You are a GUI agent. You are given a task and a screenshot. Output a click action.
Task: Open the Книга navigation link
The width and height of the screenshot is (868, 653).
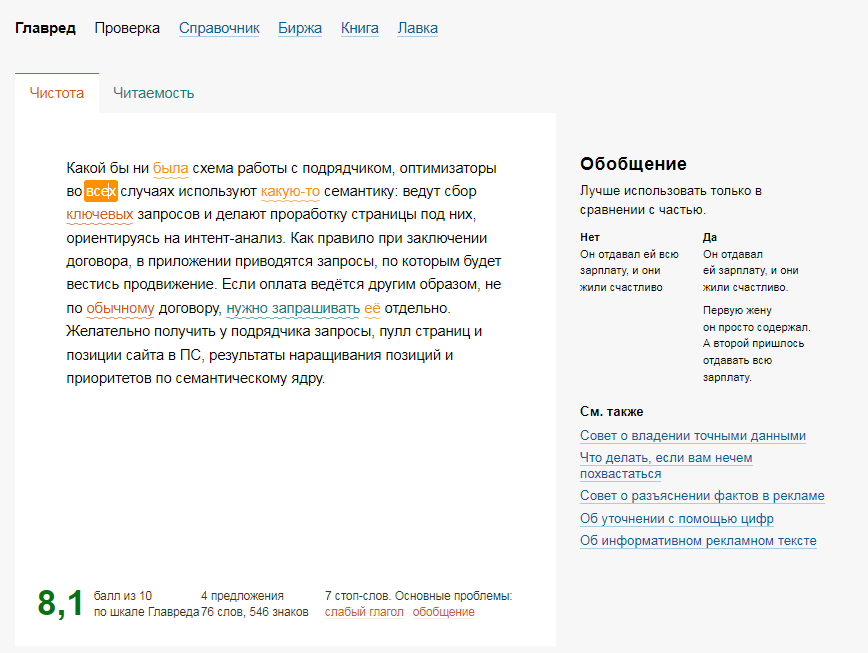[360, 28]
